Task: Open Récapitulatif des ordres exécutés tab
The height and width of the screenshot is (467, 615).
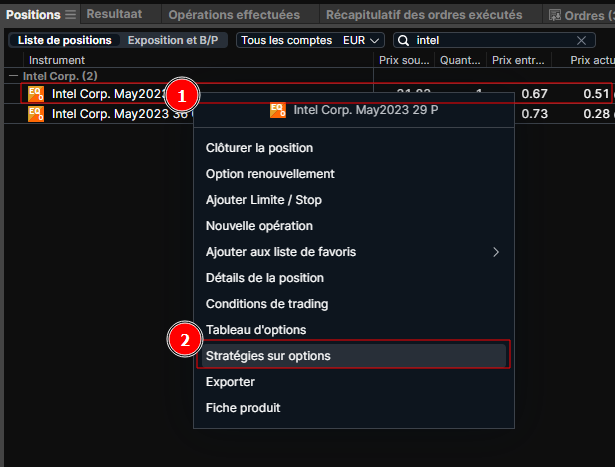Action: coord(424,15)
